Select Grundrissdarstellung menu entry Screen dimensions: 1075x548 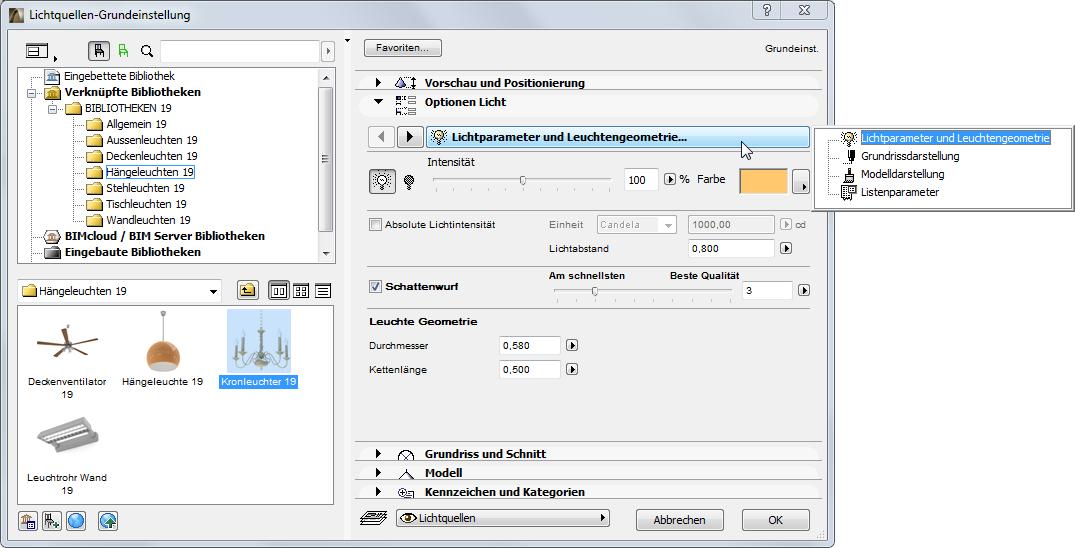click(x=910, y=156)
